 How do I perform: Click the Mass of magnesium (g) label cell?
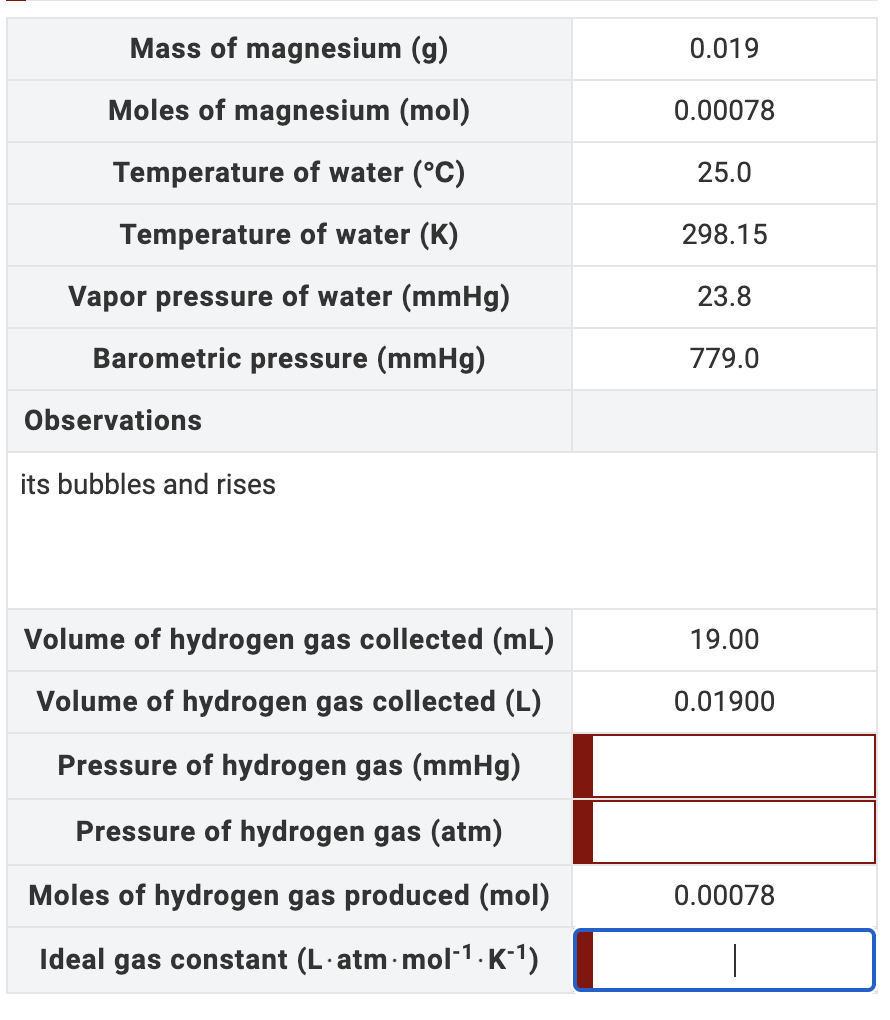click(289, 48)
